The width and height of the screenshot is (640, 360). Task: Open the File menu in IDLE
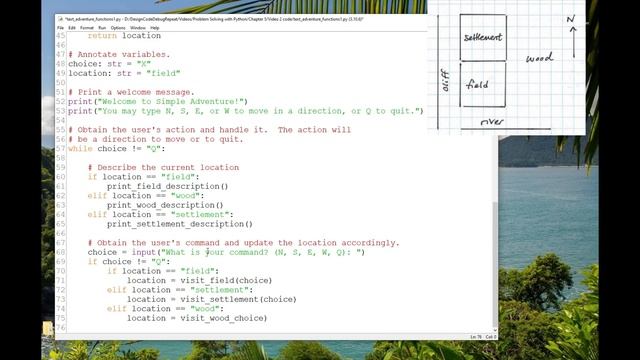point(60,28)
